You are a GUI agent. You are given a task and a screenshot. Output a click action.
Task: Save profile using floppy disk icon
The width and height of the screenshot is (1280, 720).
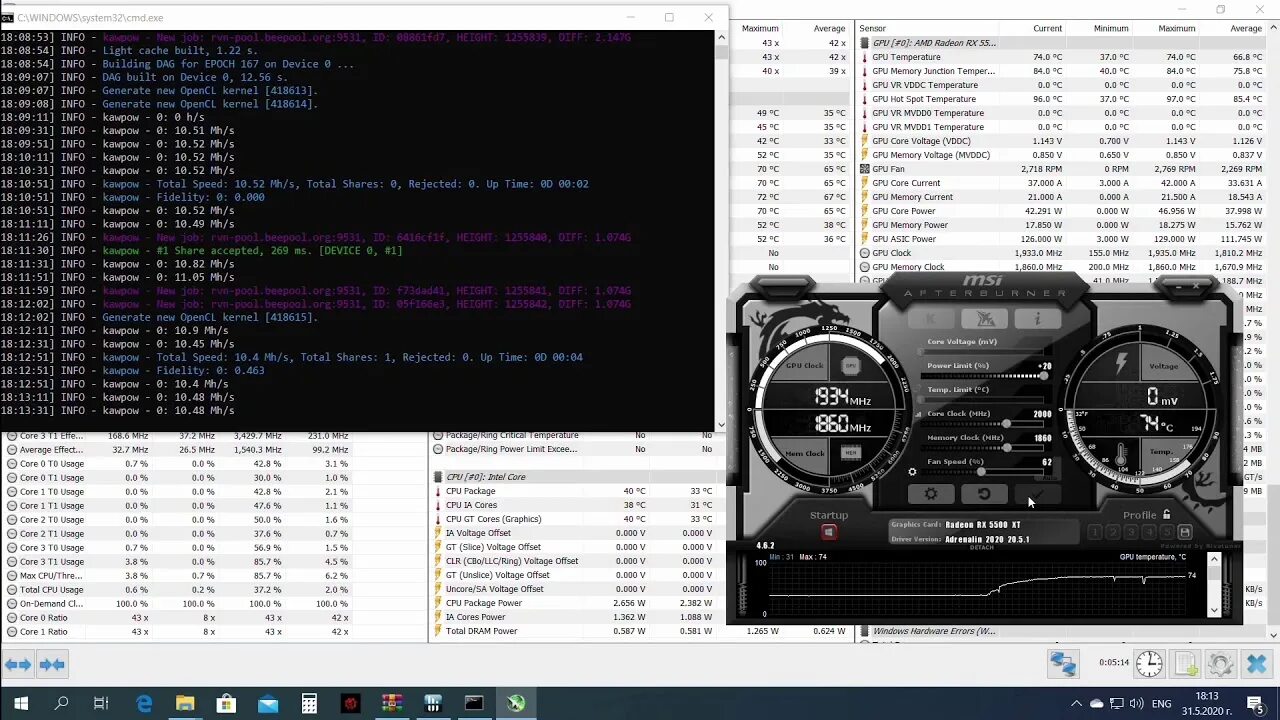pyautogui.click(x=1185, y=532)
